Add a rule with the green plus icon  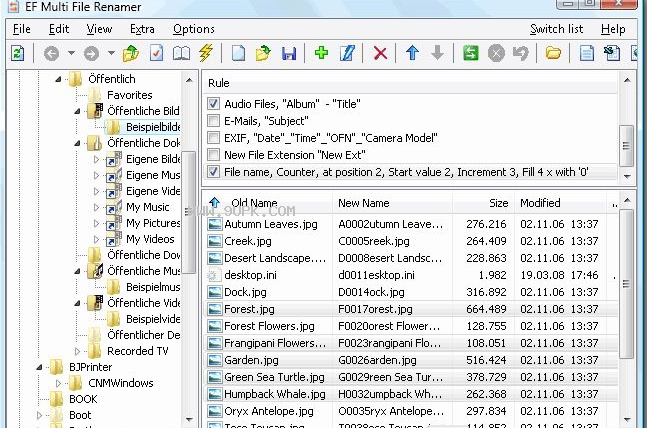321,53
